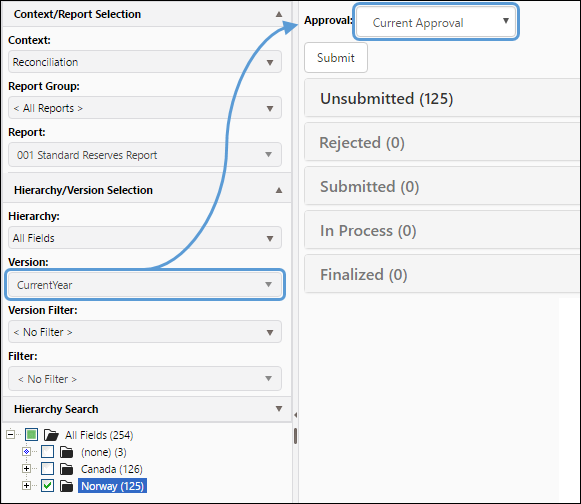Click the hierarchy tree vertical scrollbar handle
The width and height of the screenshot is (581, 504).
(x=295, y=436)
